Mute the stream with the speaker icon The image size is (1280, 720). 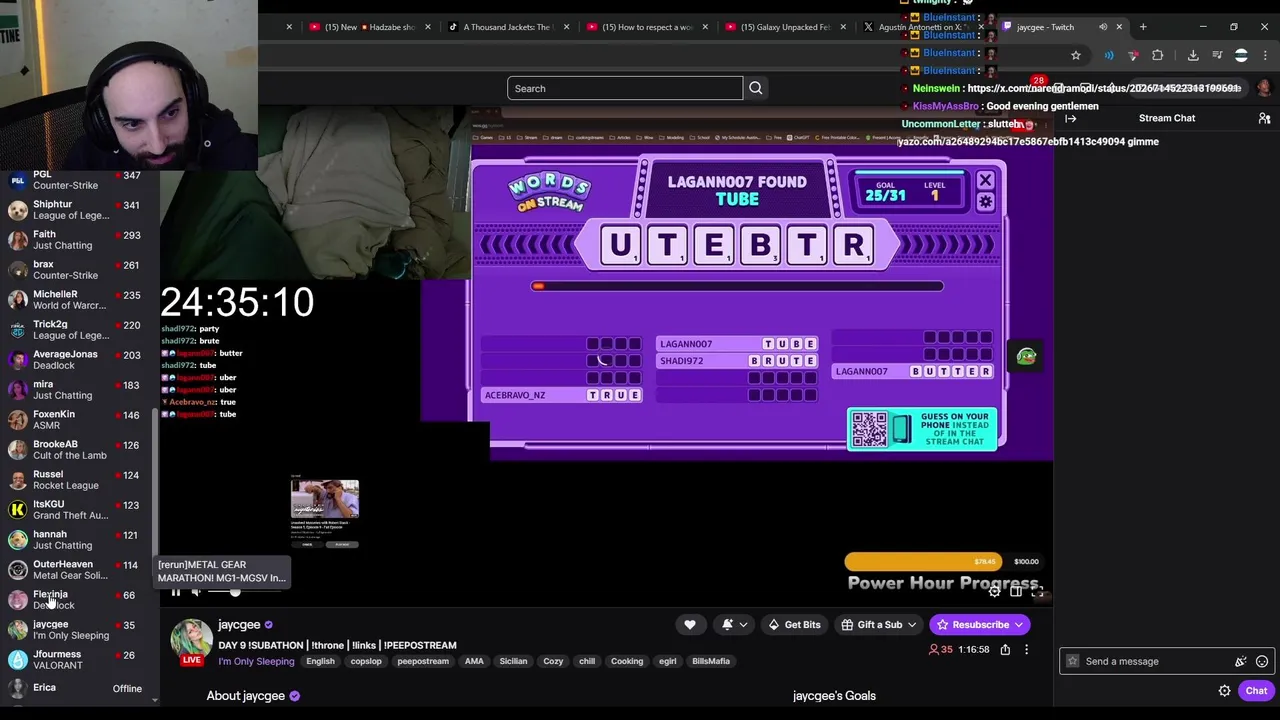[x=197, y=592]
